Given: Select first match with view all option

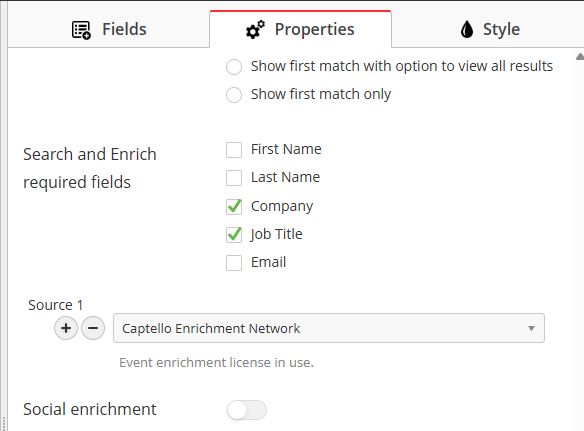Looking at the screenshot, I should [234, 67].
